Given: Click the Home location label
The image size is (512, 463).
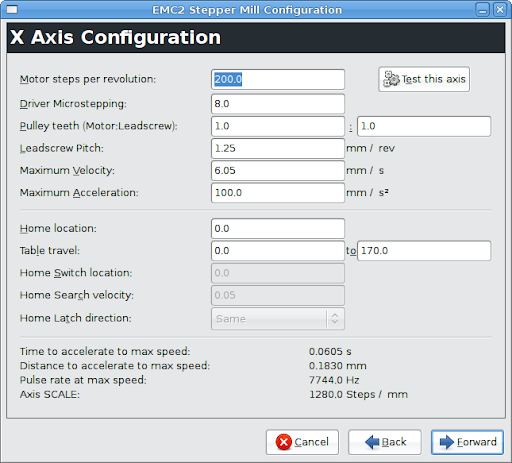Looking at the screenshot, I should pos(58,229).
